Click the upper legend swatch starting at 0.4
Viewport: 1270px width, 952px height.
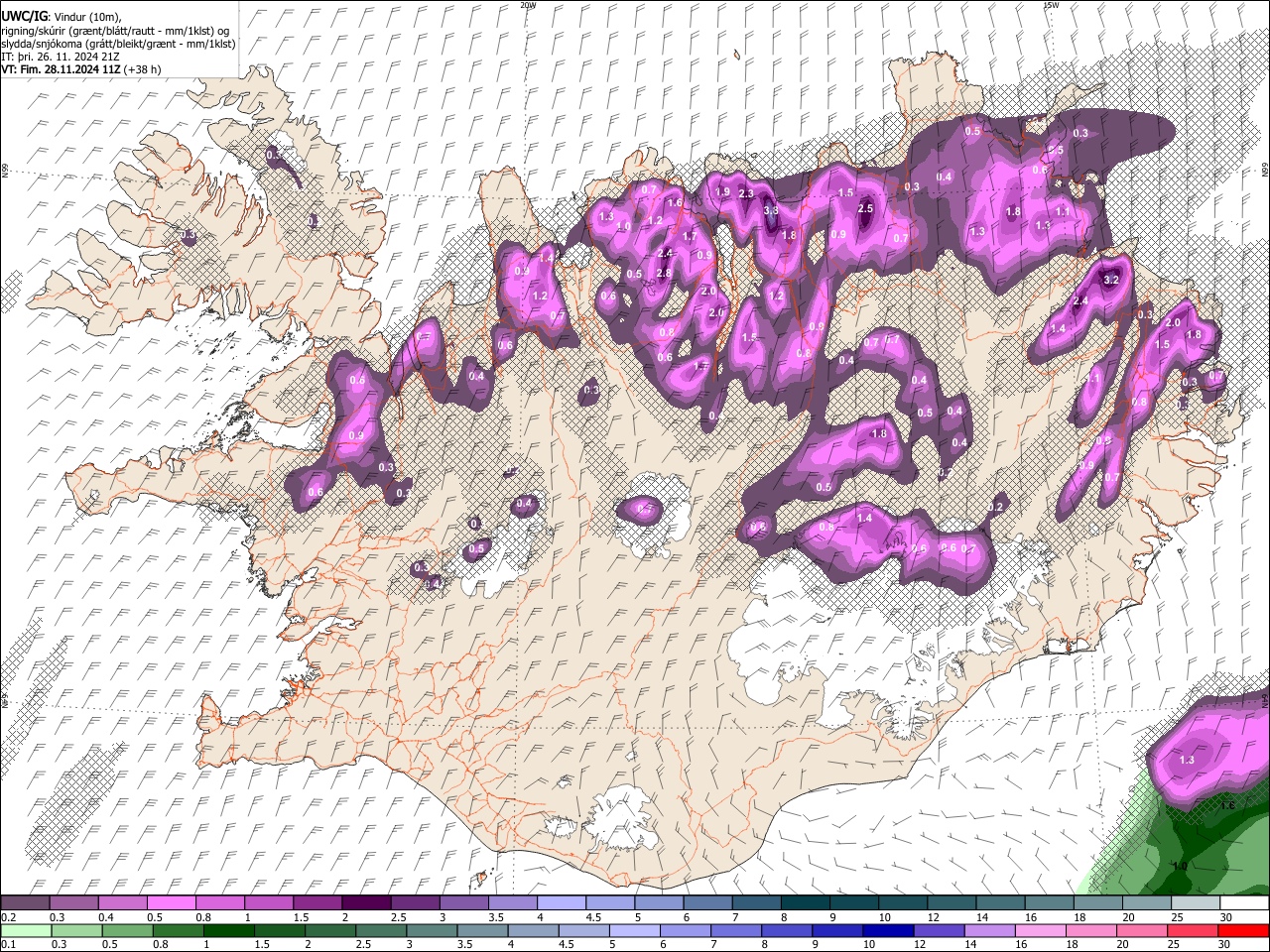click(x=122, y=903)
